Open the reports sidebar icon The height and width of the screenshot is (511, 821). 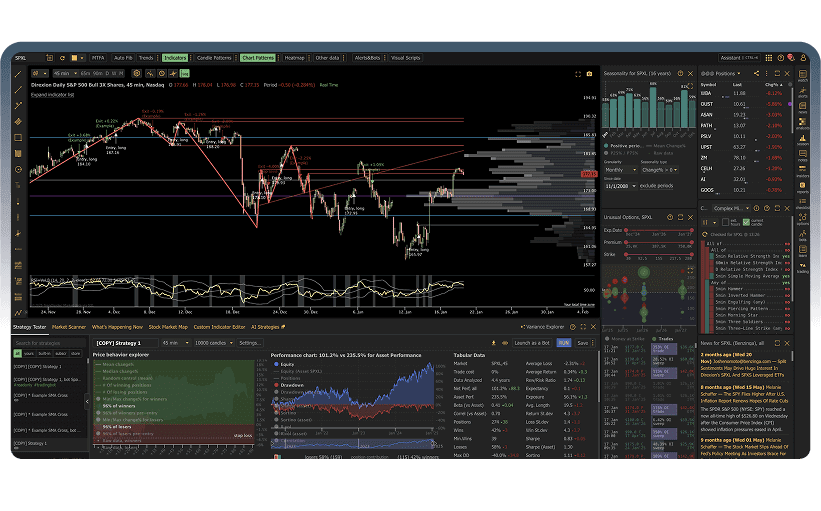(803, 187)
